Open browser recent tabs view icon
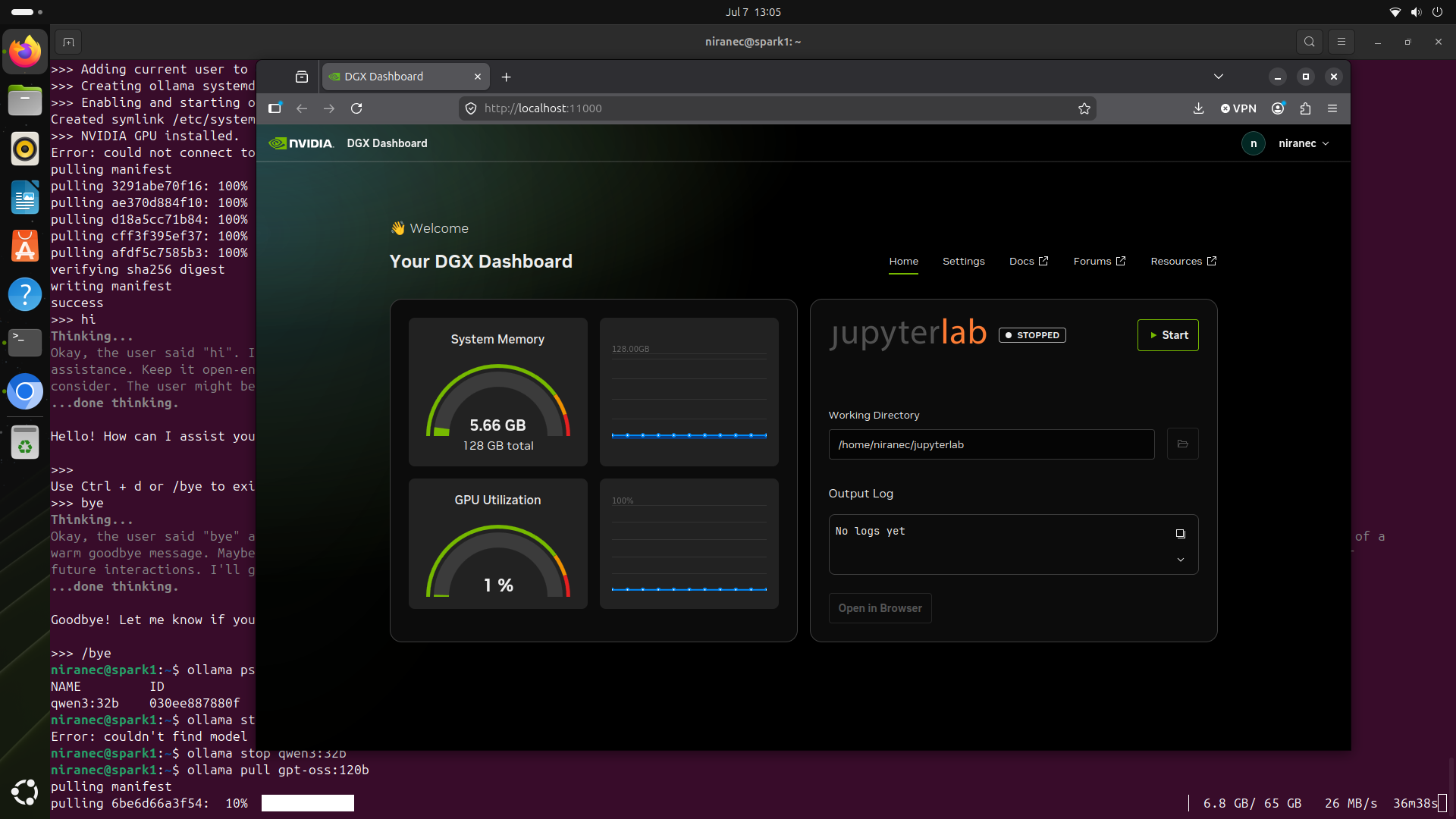The width and height of the screenshot is (1456, 819). click(302, 77)
